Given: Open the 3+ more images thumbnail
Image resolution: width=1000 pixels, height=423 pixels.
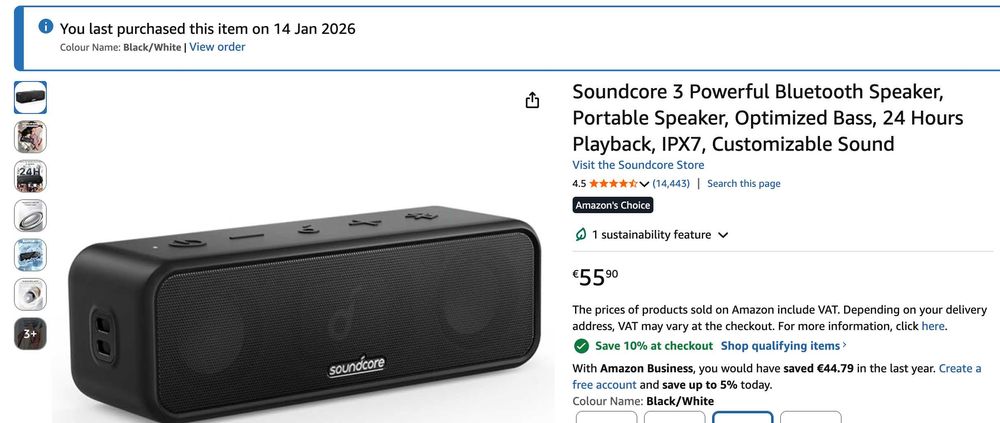Looking at the screenshot, I should click(30, 333).
